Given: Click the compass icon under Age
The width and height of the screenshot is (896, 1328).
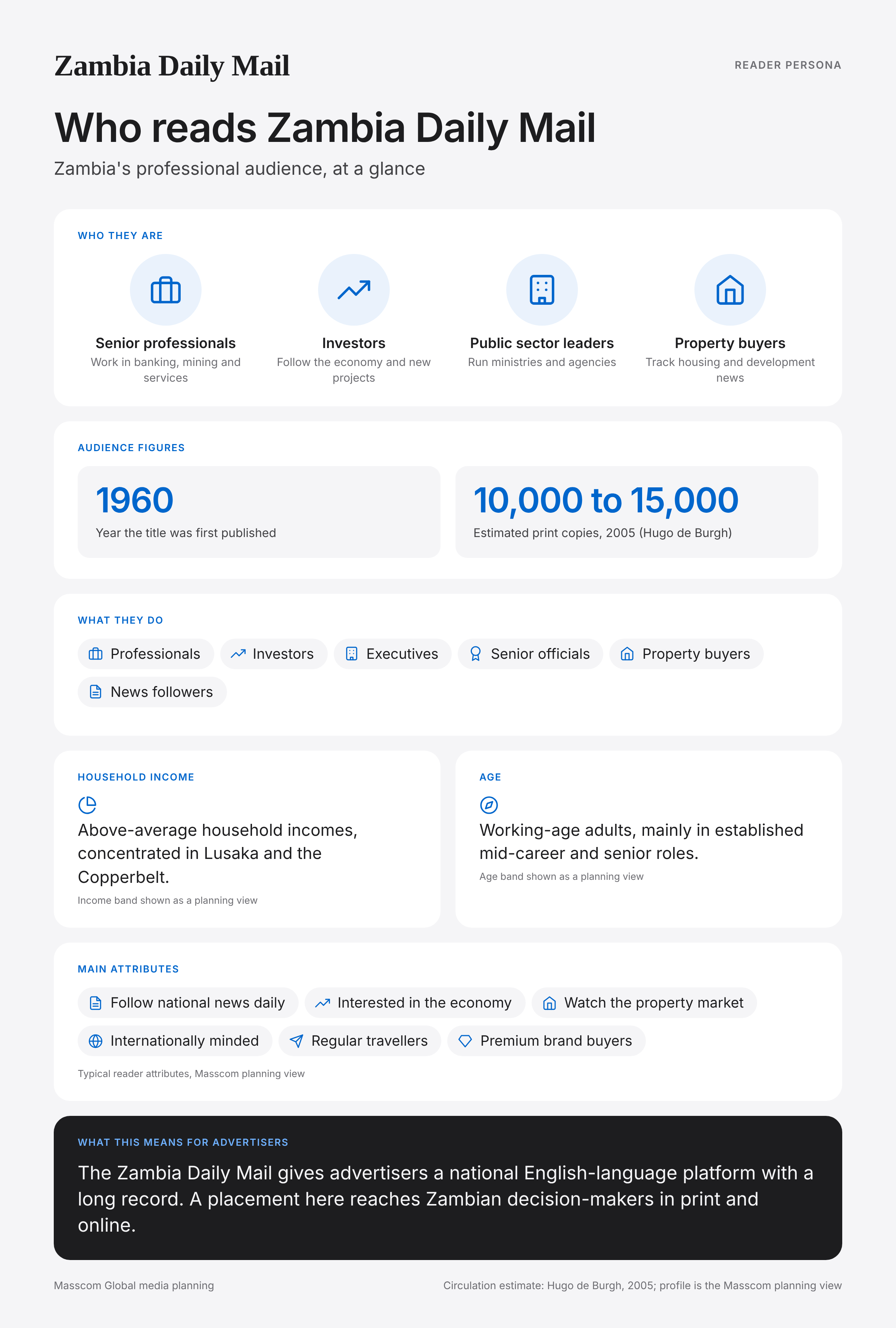Looking at the screenshot, I should [489, 804].
